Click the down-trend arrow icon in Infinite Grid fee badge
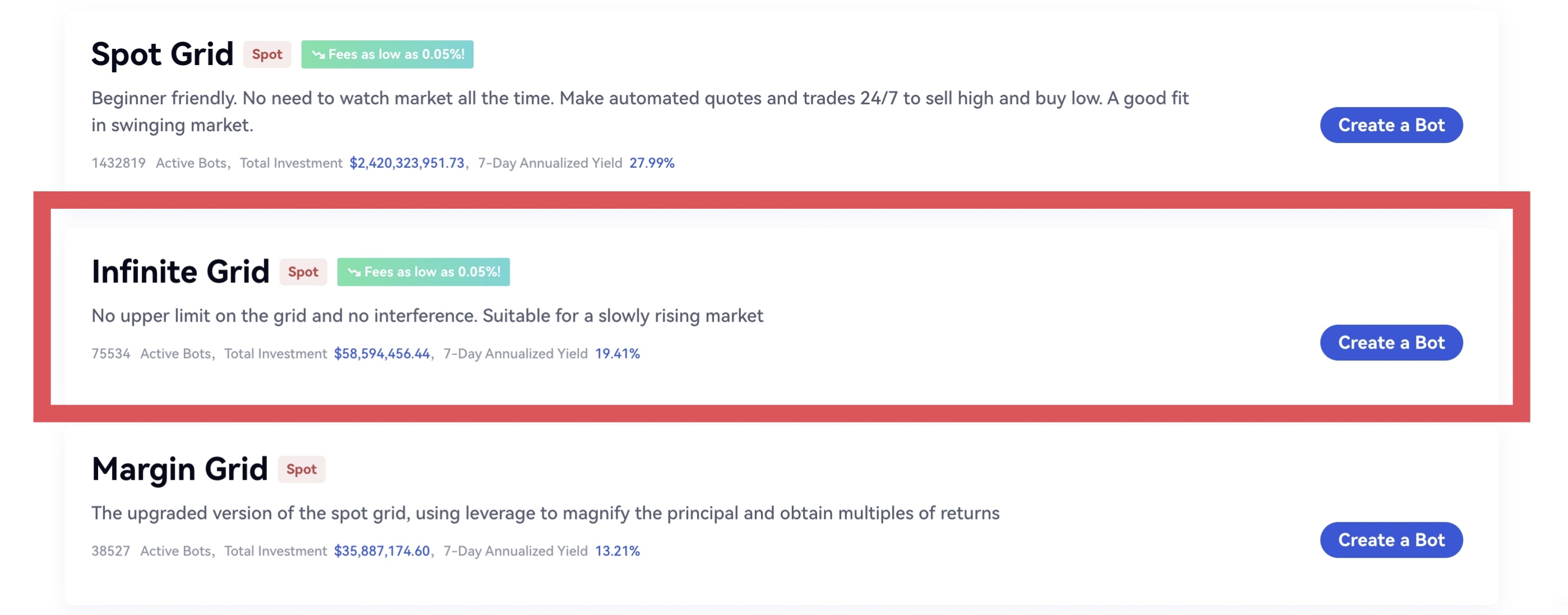Viewport: 1568px width, 615px height. point(354,272)
